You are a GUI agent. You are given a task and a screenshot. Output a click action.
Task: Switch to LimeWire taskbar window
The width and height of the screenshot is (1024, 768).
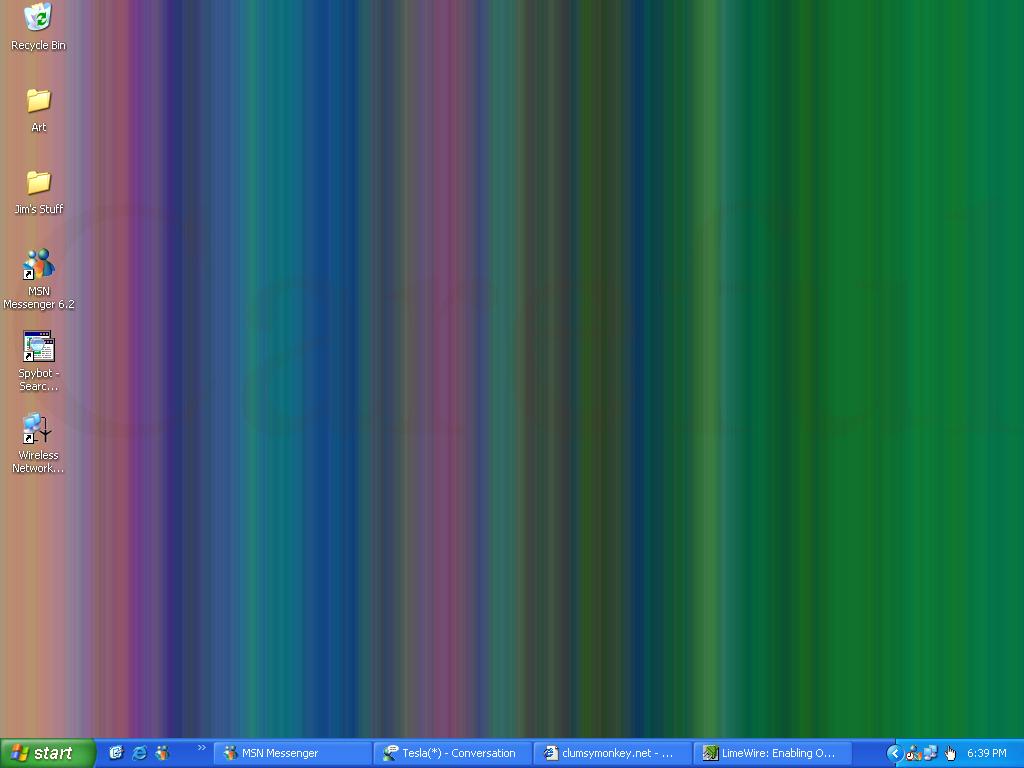(x=772, y=753)
